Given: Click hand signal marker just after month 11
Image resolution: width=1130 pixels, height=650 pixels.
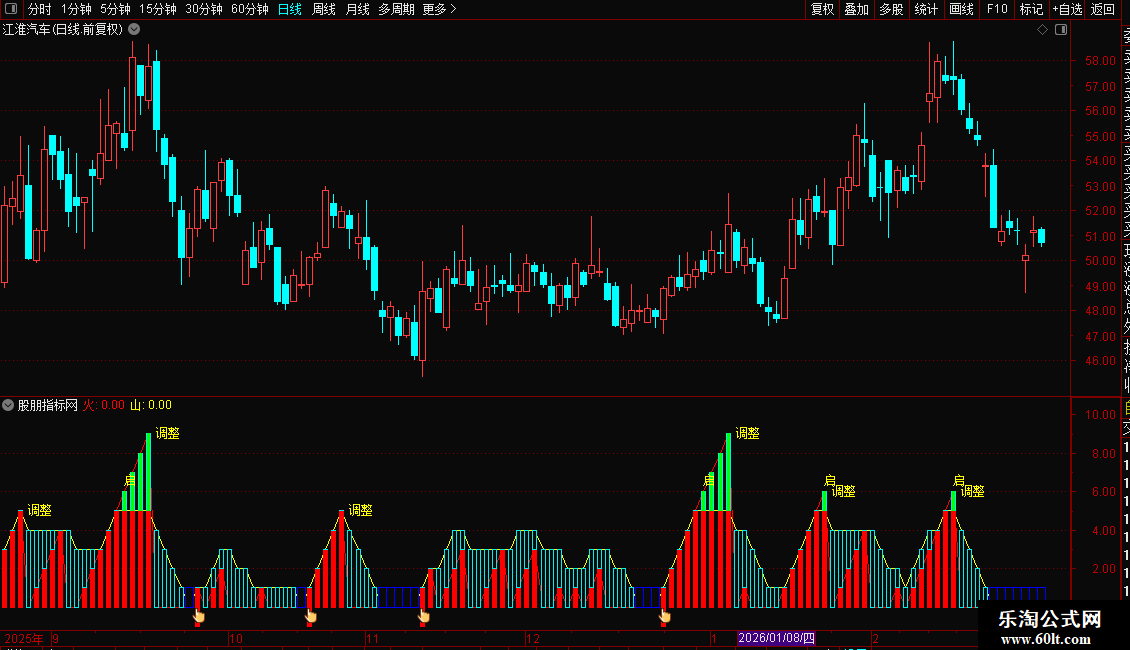Looking at the screenshot, I should 424,615.
